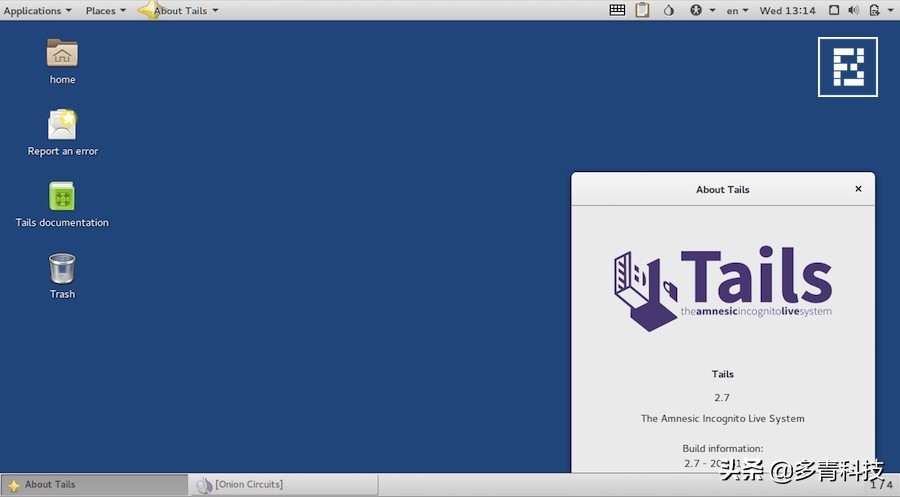Click the Tails logo image in dialog
The image size is (900, 497).
pyautogui.click(x=723, y=289)
